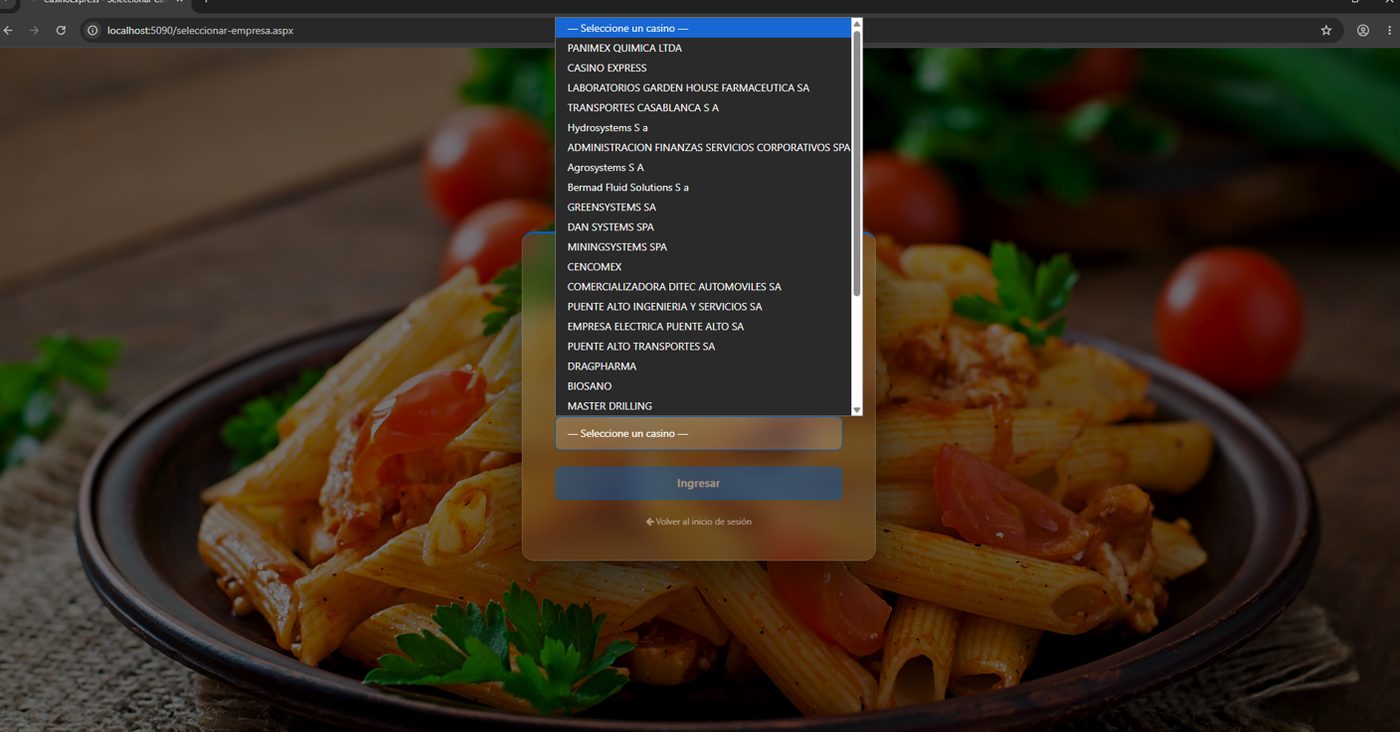Screen dimensions: 1400x732
Task: Choose PANIMEX QUIMICA LTDA
Action: tap(703, 48)
